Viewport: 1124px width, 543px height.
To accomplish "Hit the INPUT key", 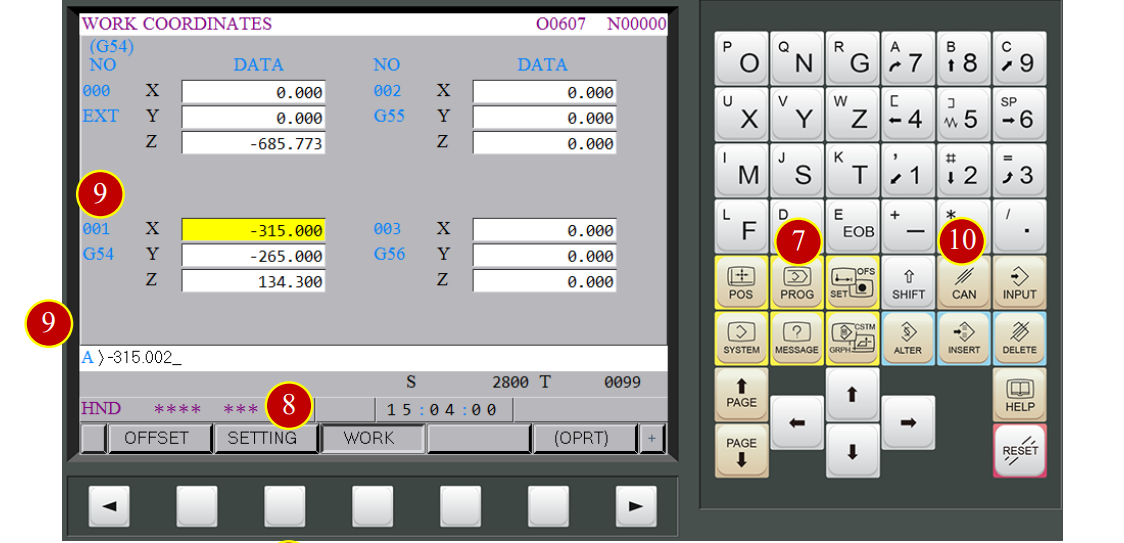I will click(1019, 283).
